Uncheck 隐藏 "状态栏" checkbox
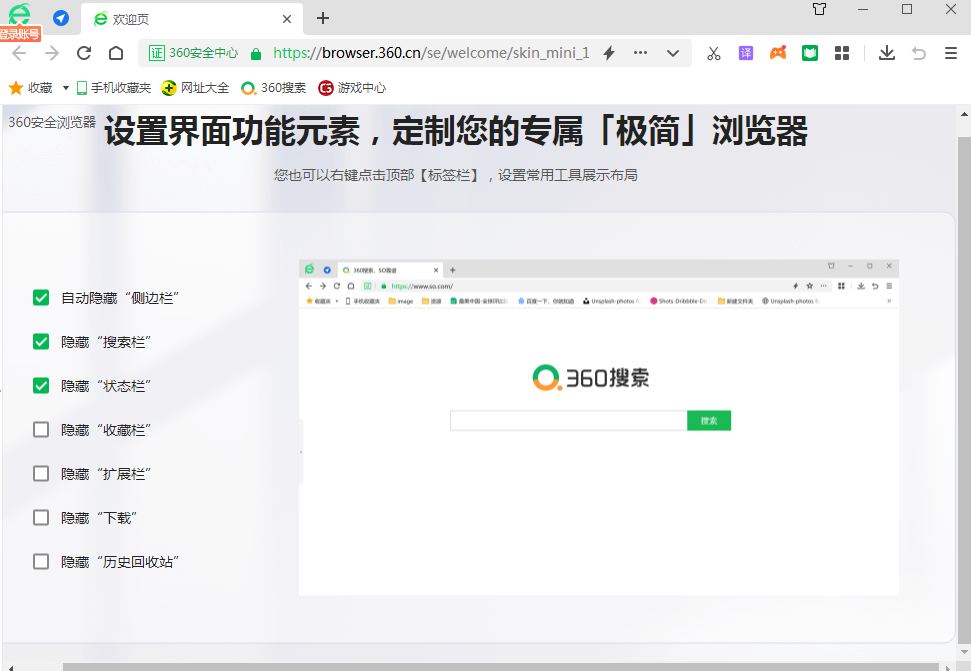 (41, 386)
